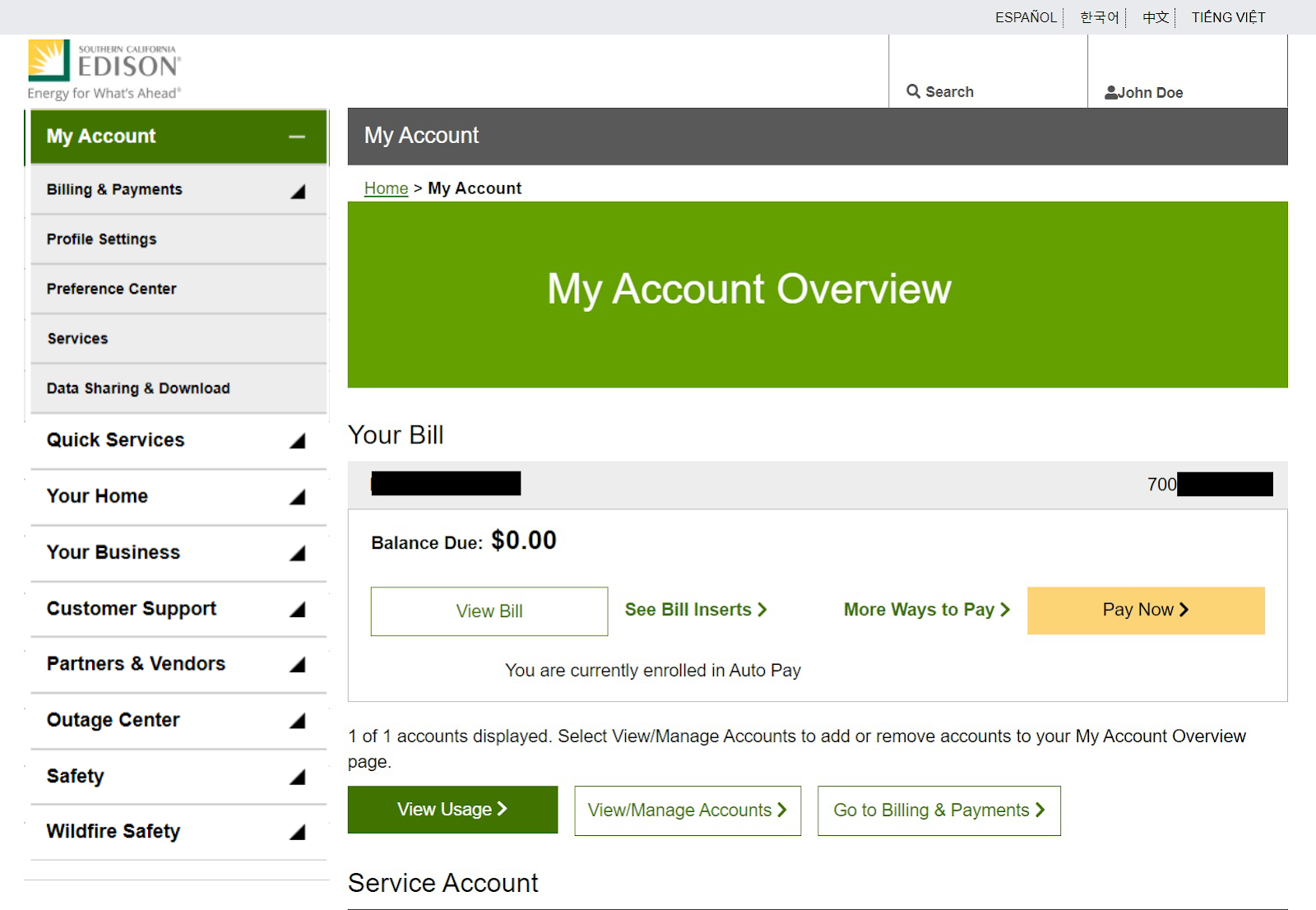Click the Go to Billing & Payments chevron
1316x910 pixels.
(x=1041, y=810)
